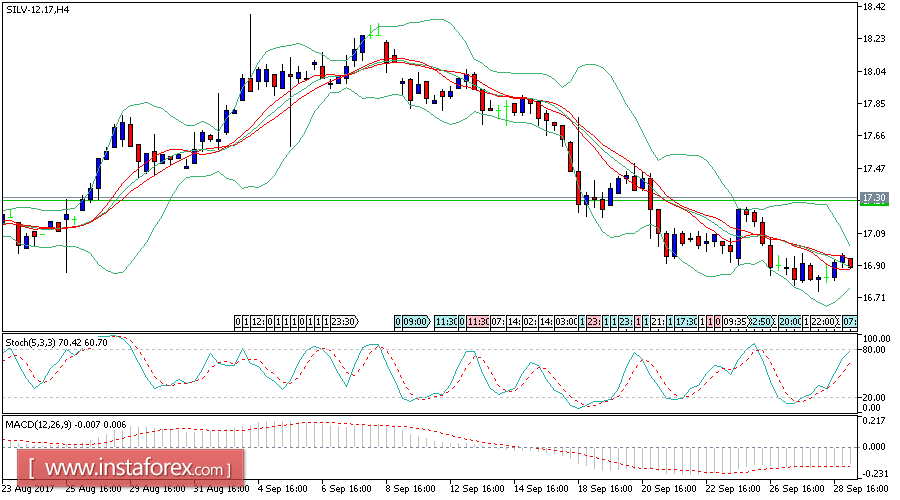Screen dimensions: 900x500
Task: Click the 0.000 MACD zero level label
Action: click(874, 447)
